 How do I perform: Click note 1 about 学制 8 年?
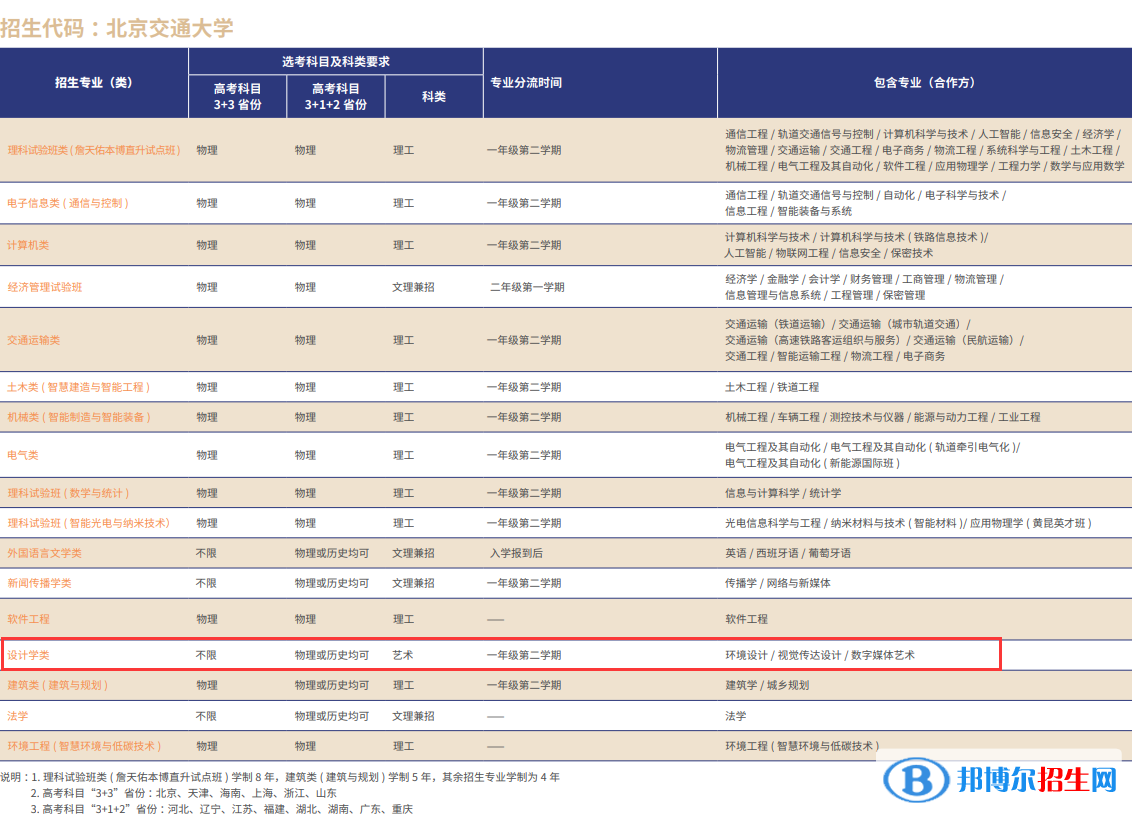(280, 778)
